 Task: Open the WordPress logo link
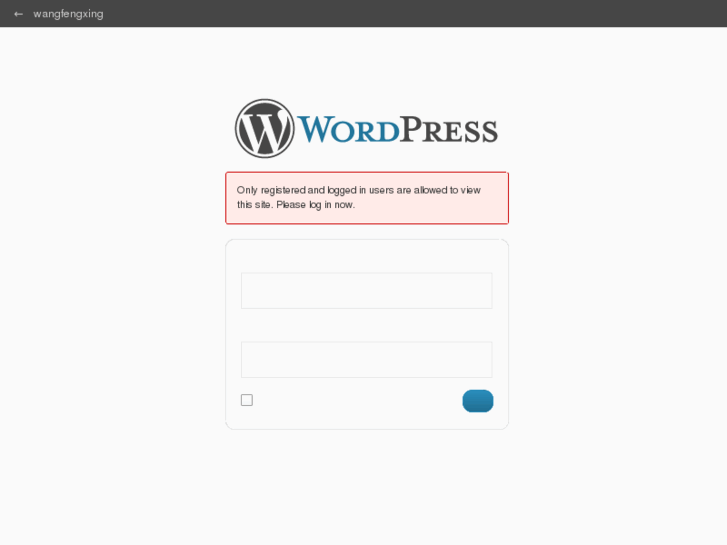366,128
